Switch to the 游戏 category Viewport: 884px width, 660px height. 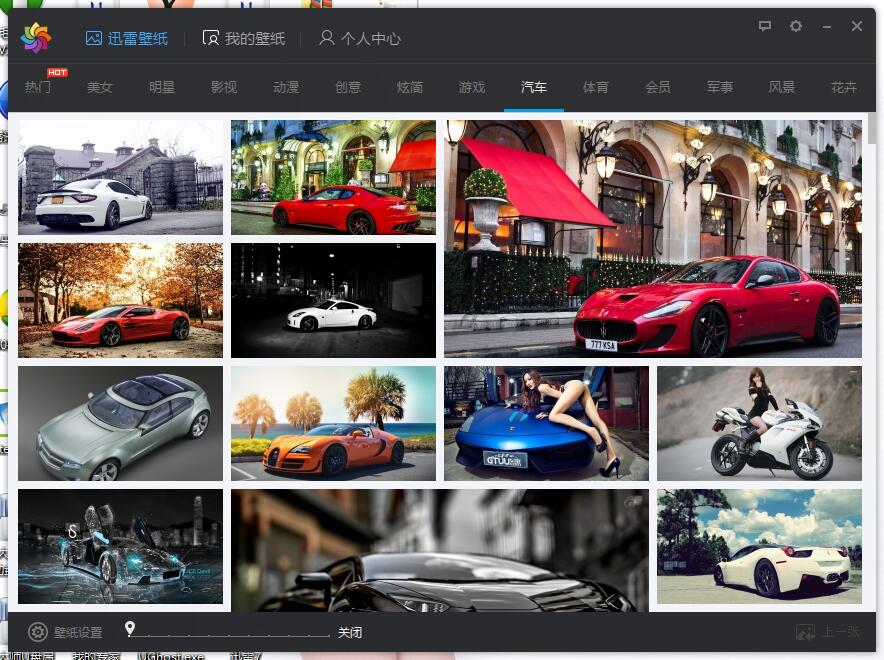click(x=472, y=87)
